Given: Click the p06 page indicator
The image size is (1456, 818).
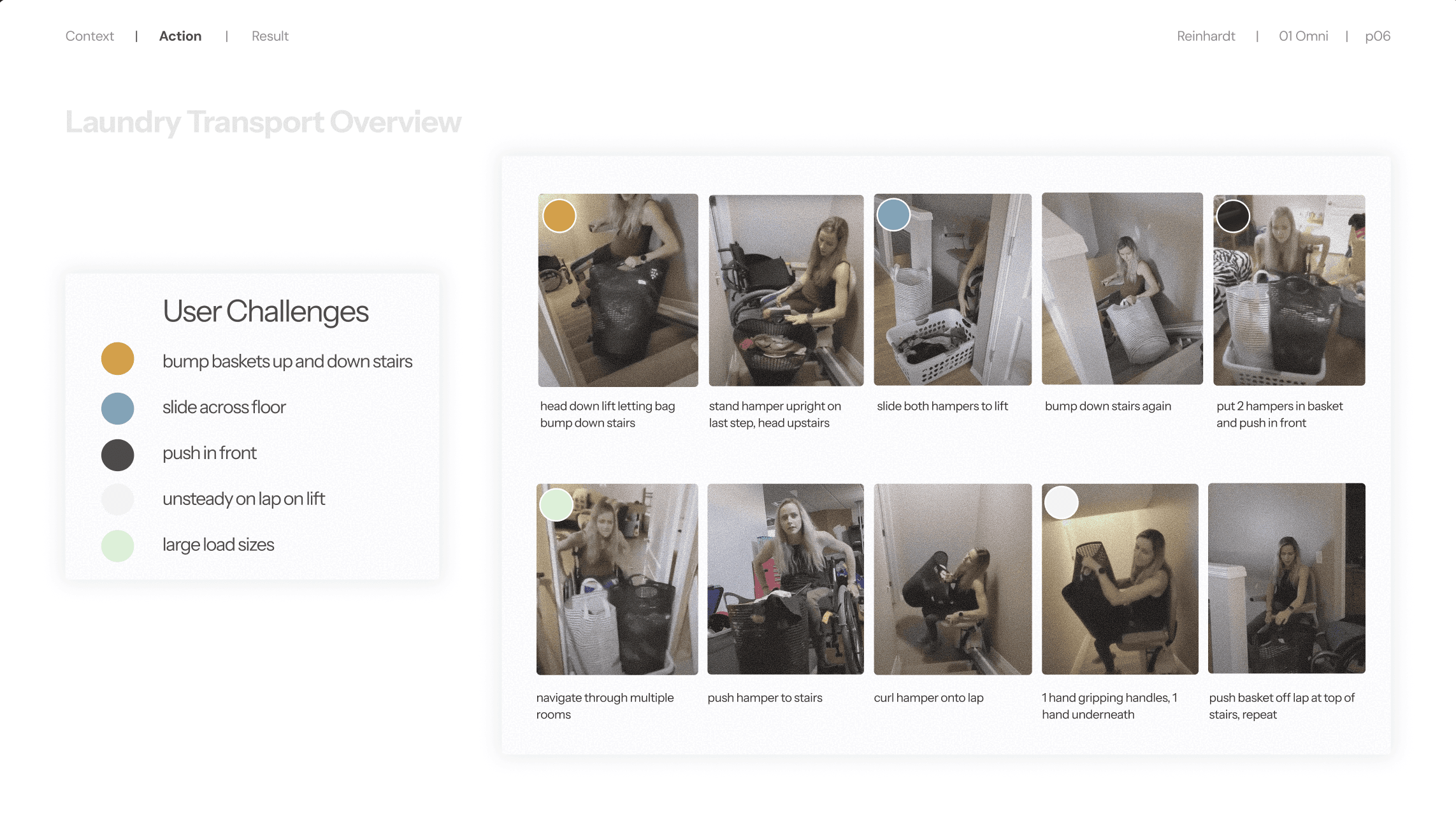Looking at the screenshot, I should [x=1378, y=36].
